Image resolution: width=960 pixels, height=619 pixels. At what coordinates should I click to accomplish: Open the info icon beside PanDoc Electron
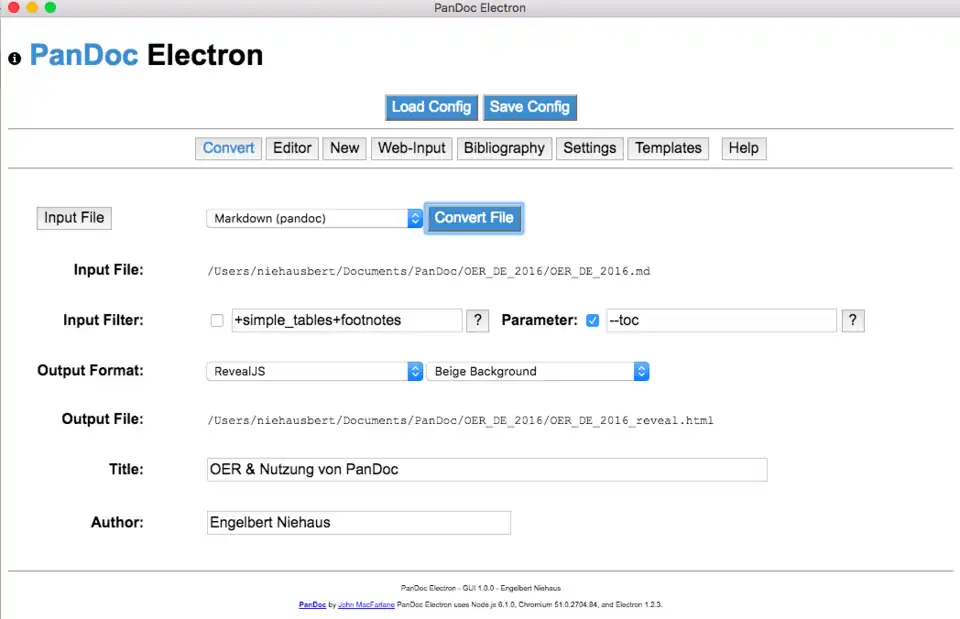pyautogui.click(x=14, y=58)
